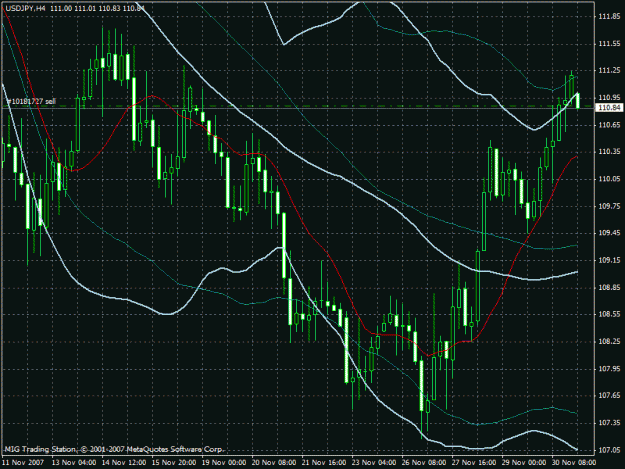Screen dimensions: 625x469
Task: Click the 111.55 price axis label
Action: coord(609,43)
